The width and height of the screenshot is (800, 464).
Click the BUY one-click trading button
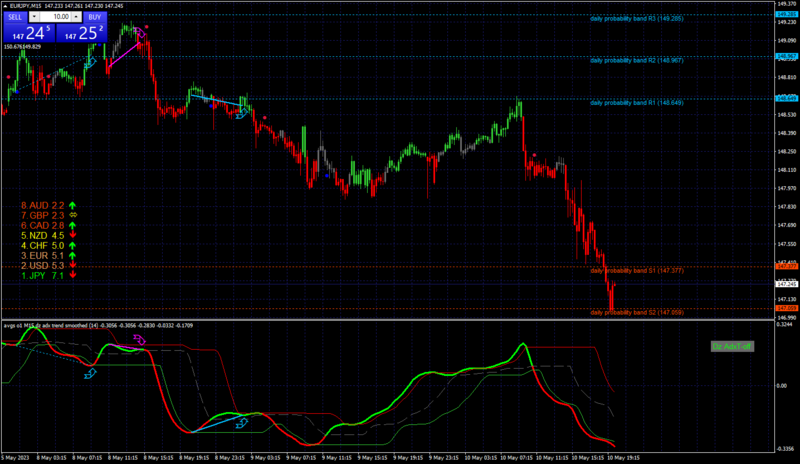click(94, 17)
